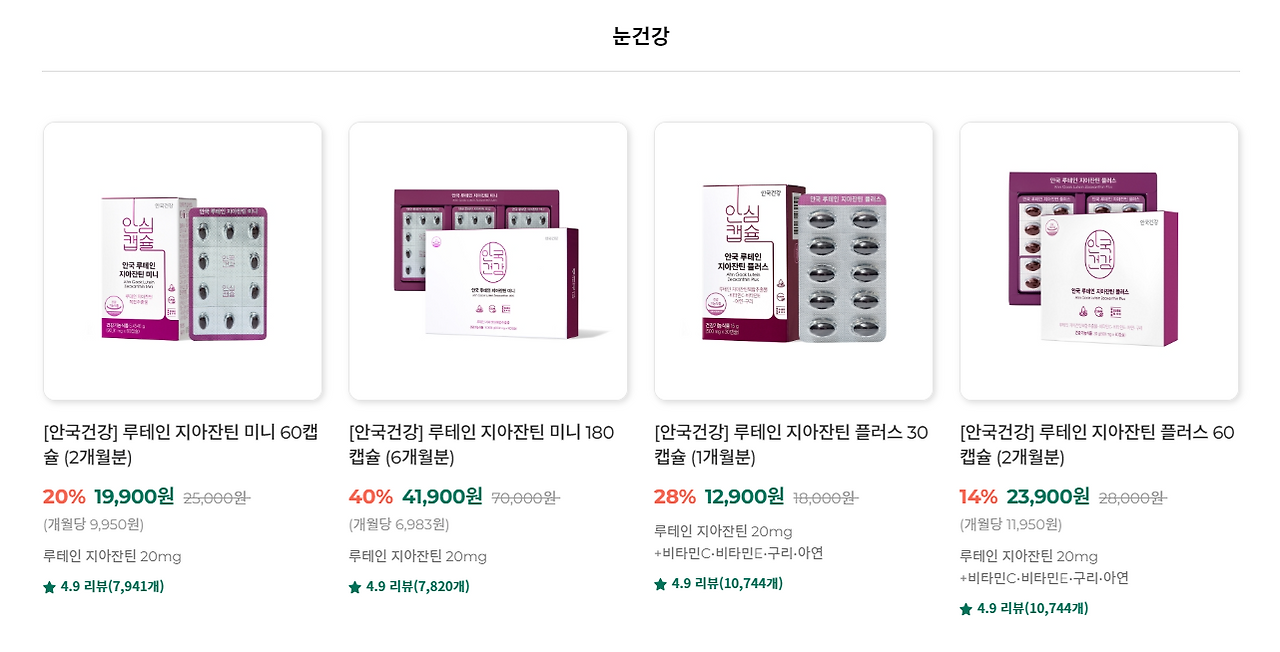Open the 루테인 지아잔틴 미니 60캡슐 product image

(x=182, y=260)
